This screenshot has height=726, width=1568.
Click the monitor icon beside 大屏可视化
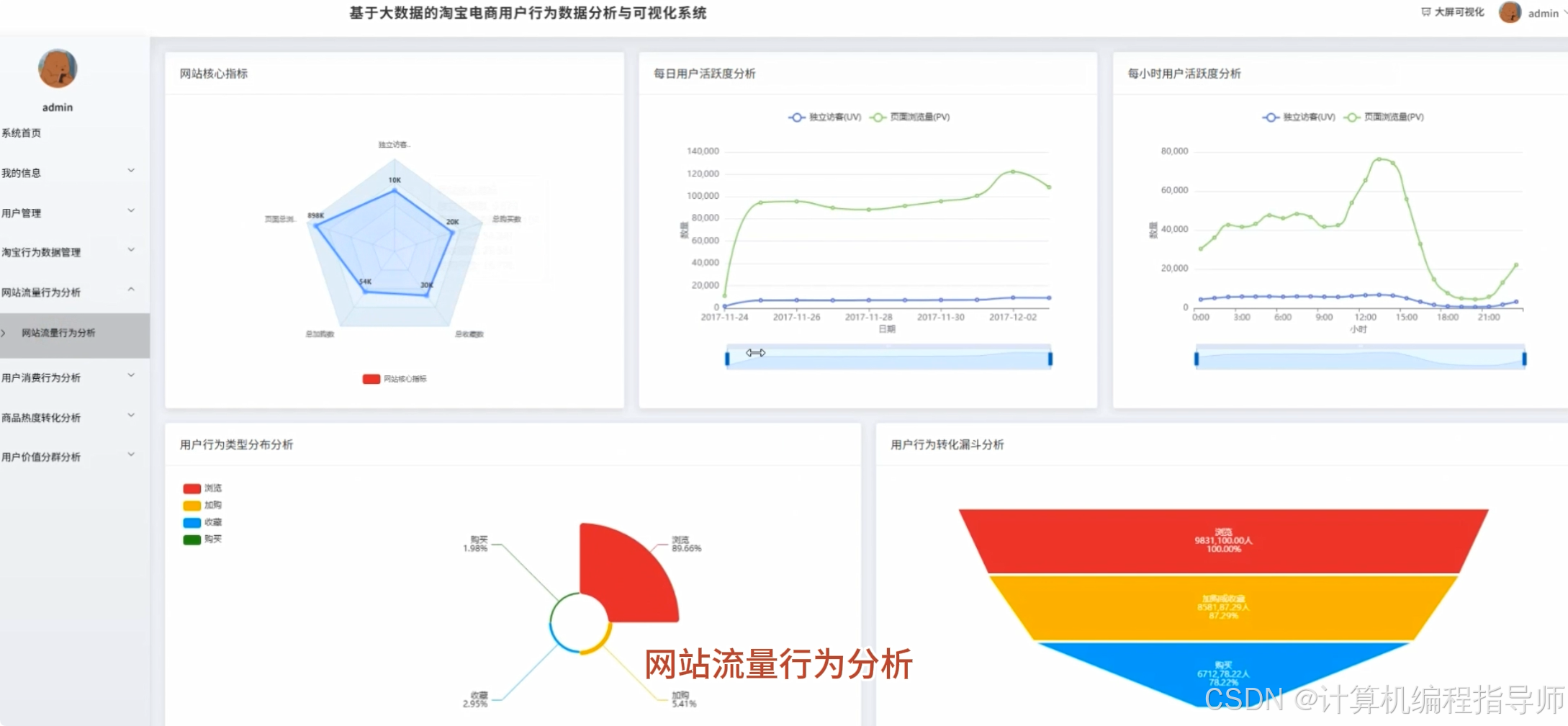coord(1425,12)
